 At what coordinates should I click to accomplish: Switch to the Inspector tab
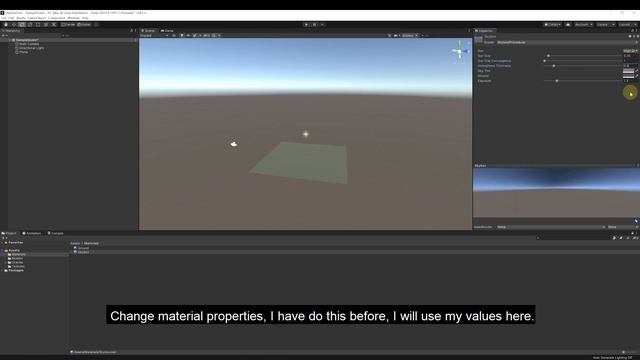coord(484,31)
